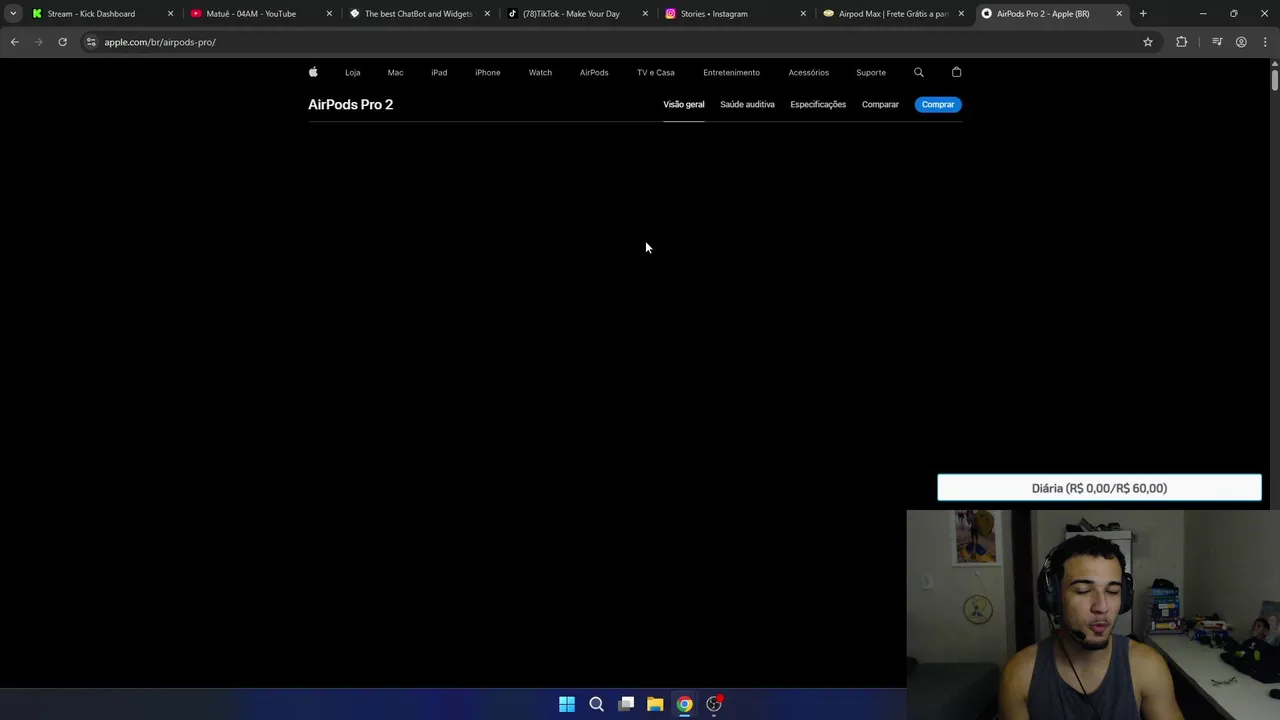
Task: Open the Acessórios menu item
Action: [808, 72]
